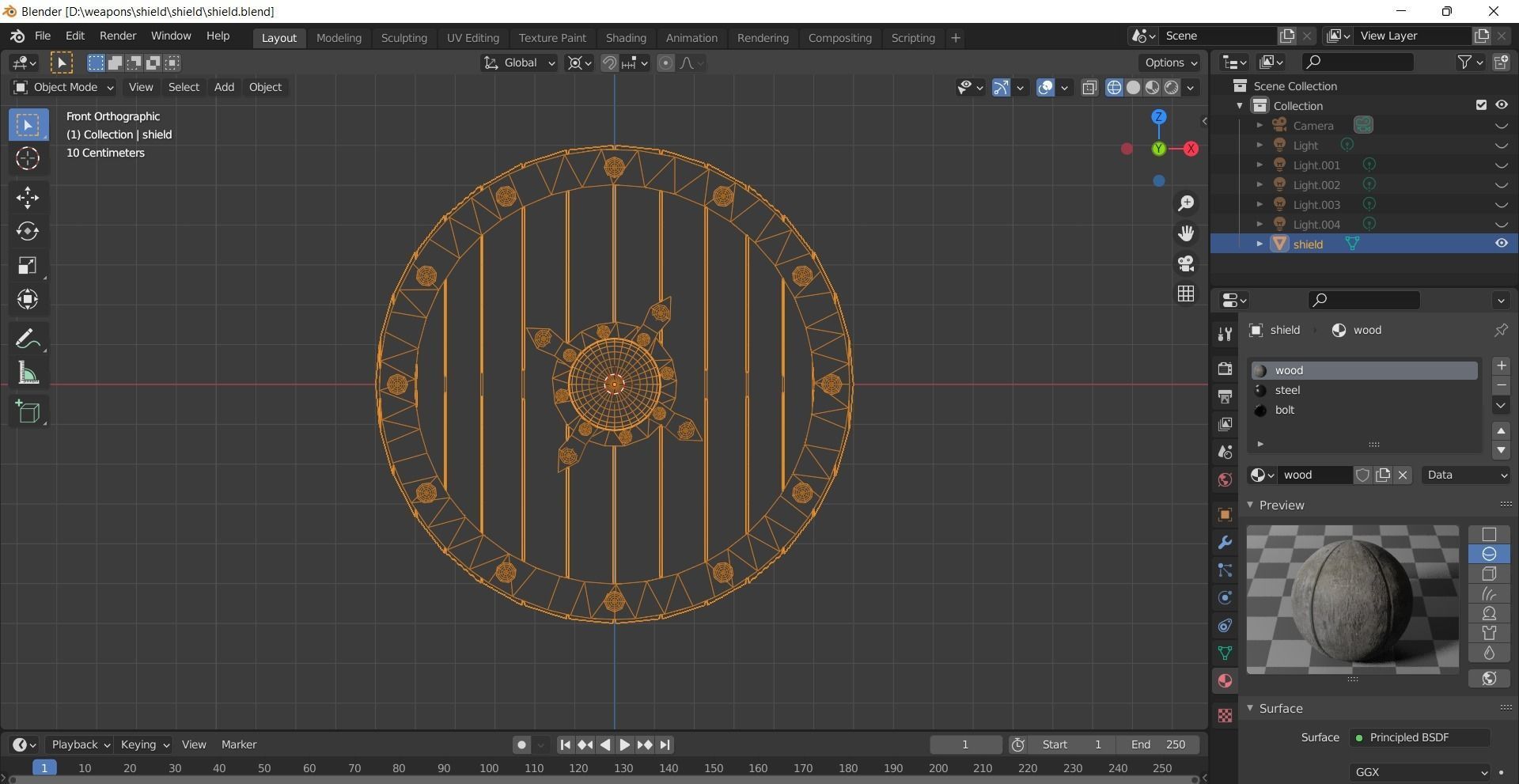Select the steel material slot
This screenshot has width=1519, height=784.
[1364, 390]
